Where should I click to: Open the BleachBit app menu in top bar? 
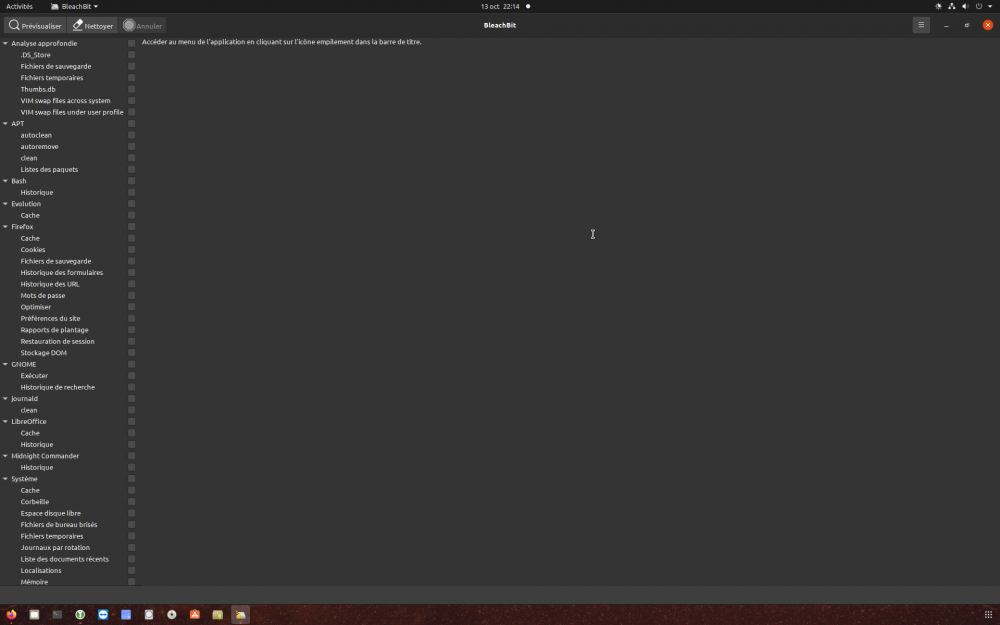(75, 6)
